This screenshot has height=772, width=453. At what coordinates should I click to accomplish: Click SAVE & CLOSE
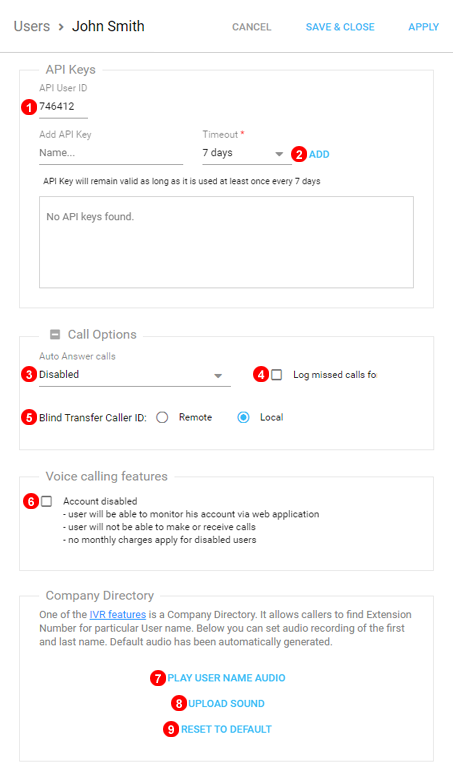(340, 27)
